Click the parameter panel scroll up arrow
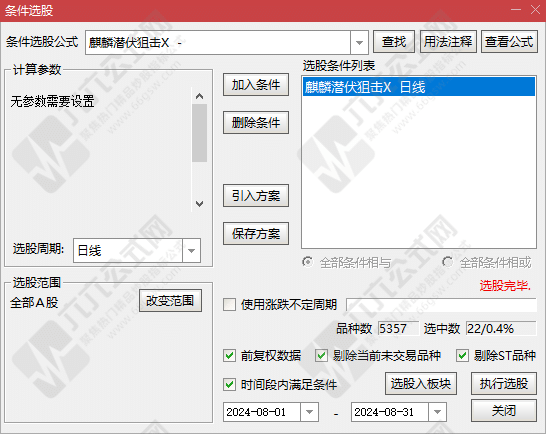 [x=199, y=96]
